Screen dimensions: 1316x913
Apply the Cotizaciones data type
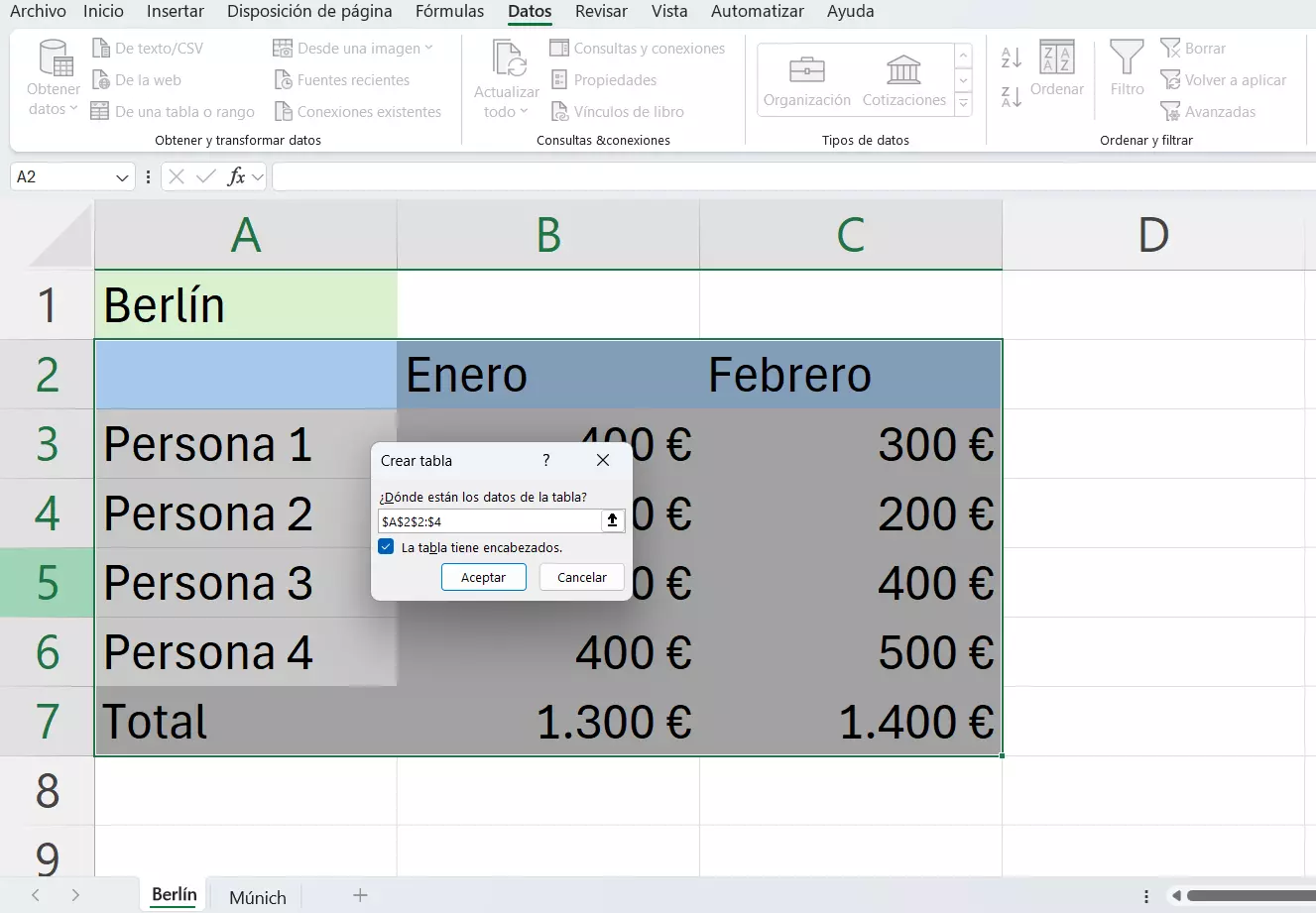(x=902, y=79)
